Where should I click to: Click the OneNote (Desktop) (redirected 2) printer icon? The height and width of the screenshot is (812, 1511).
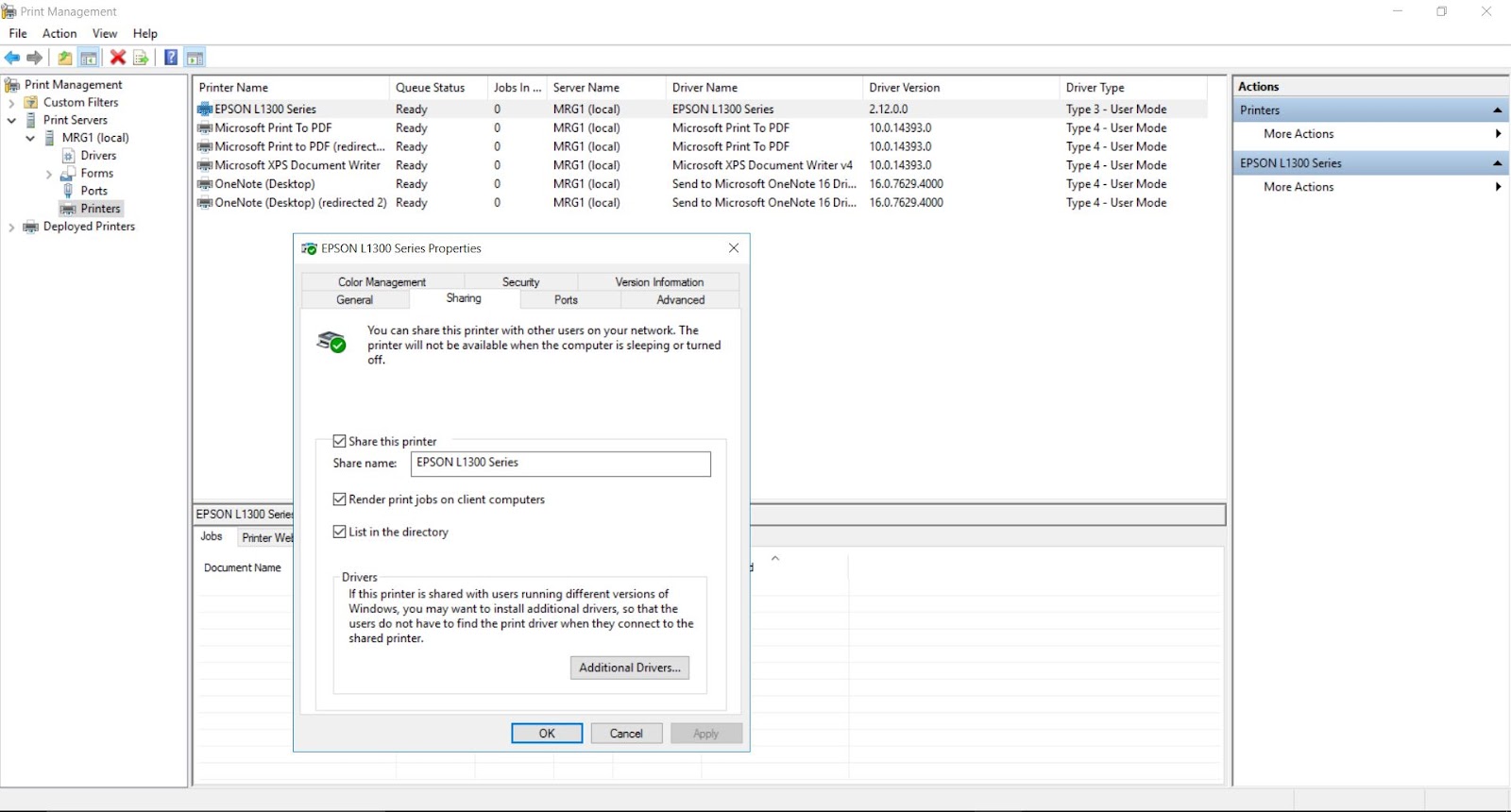tap(205, 203)
